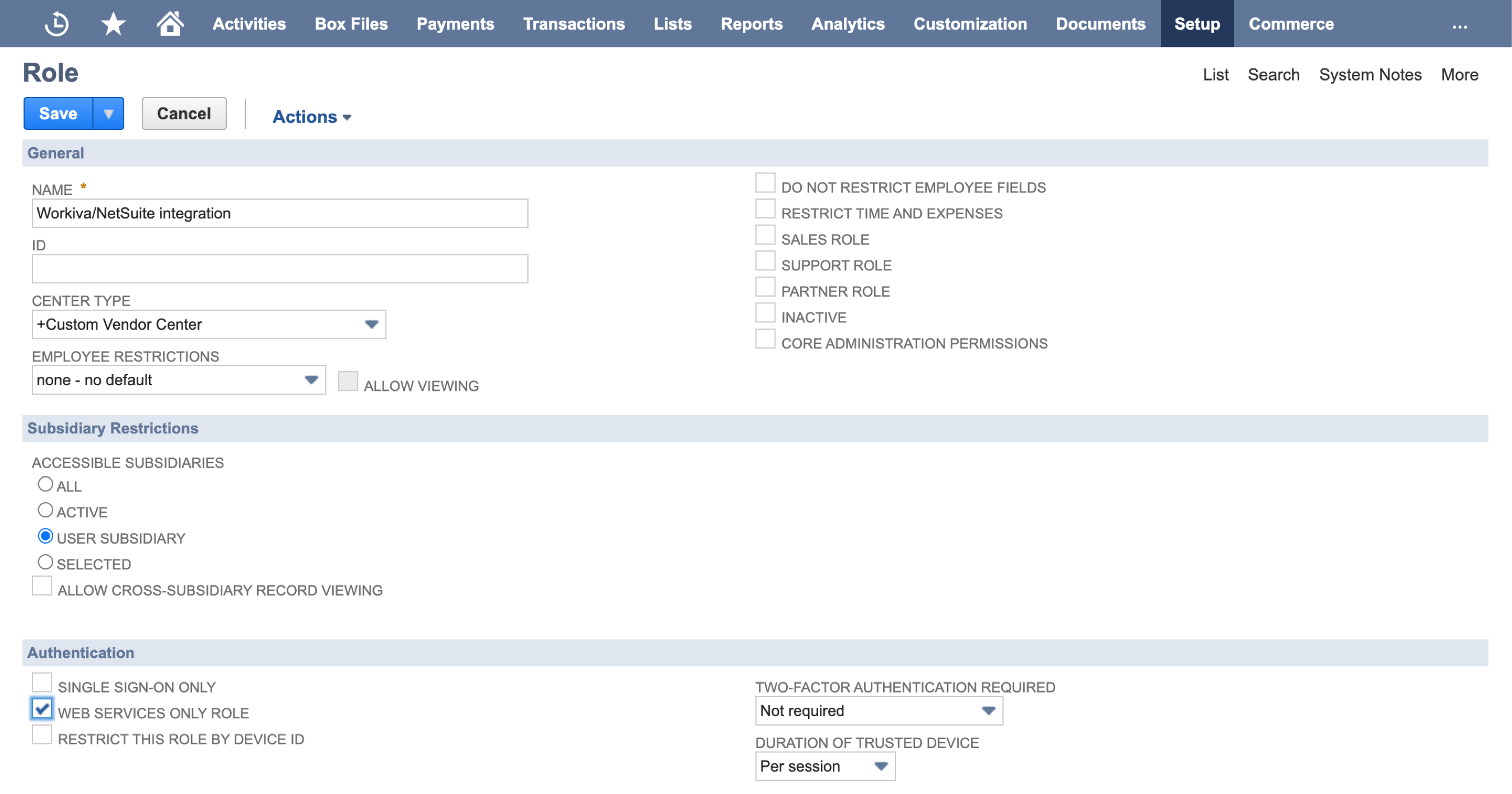The image size is (1512, 794).
Task: Open the Save button dropdown arrow
Action: pyautogui.click(x=109, y=113)
